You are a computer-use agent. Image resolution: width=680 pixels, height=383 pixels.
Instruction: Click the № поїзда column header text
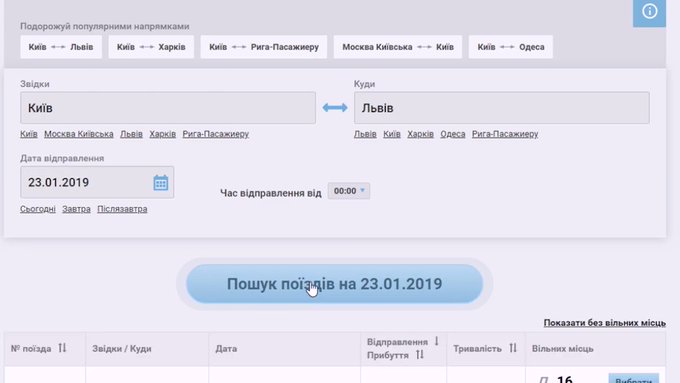[31, 349]
